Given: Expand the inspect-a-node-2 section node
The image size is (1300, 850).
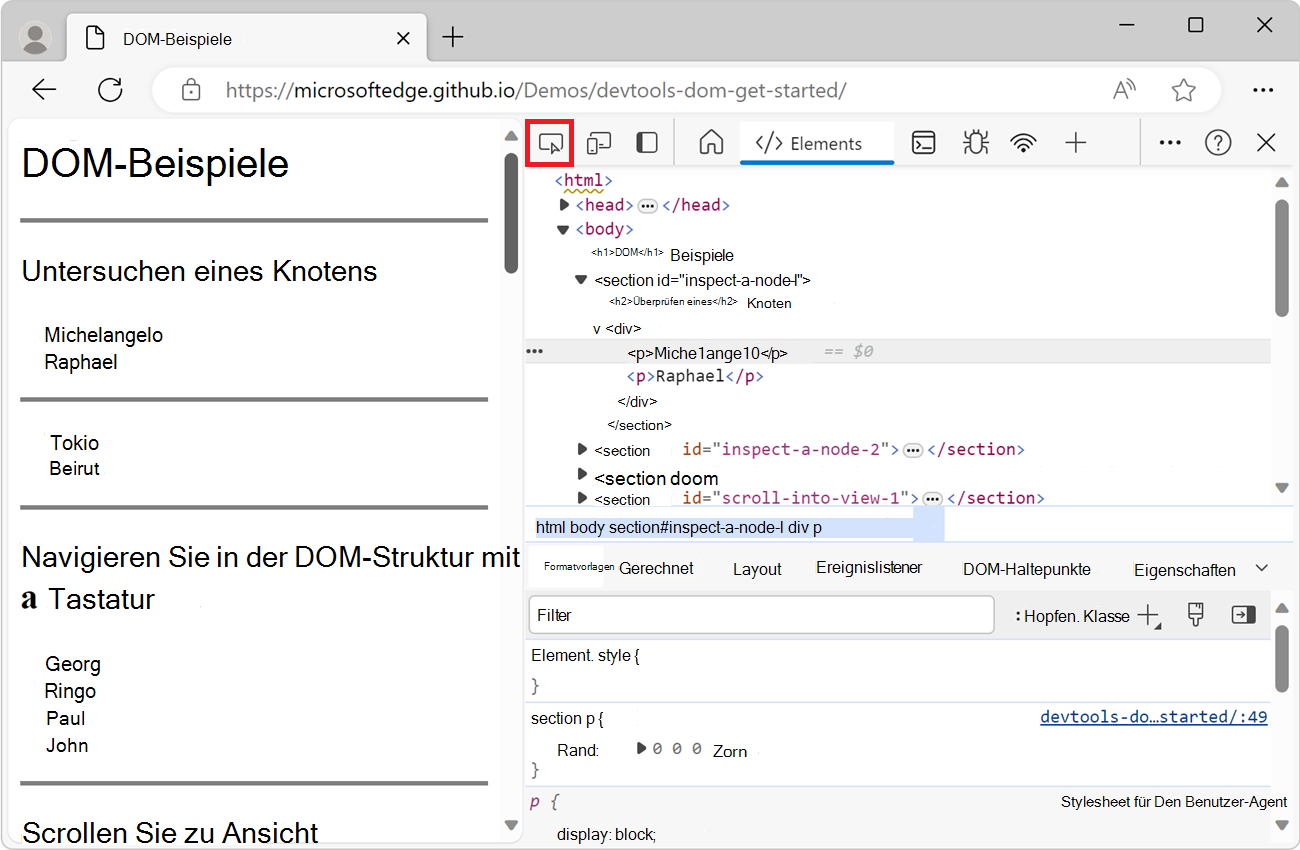Looking at the screenshot, I should (x=583, y=449).
